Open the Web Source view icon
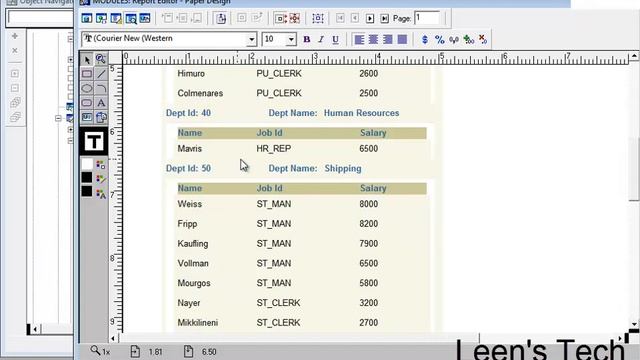 point(101,18)
